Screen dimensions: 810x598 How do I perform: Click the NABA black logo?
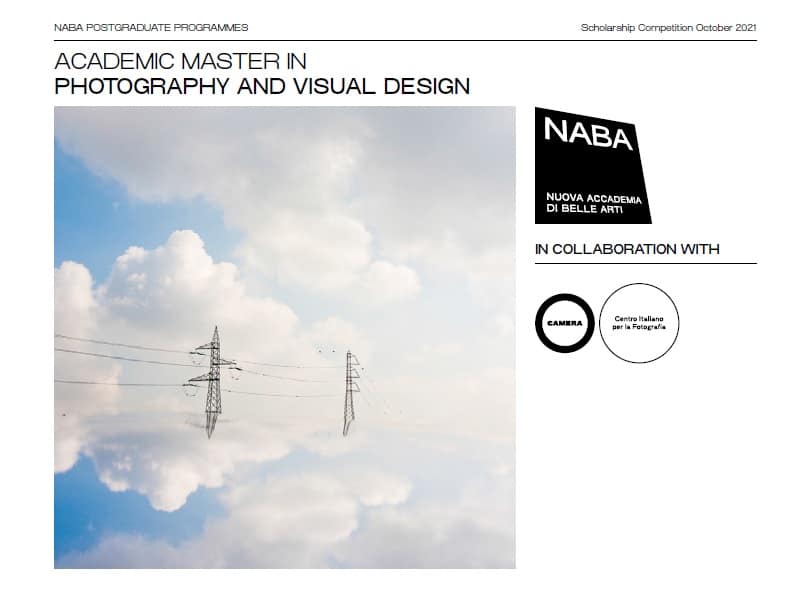click(593, 165)
